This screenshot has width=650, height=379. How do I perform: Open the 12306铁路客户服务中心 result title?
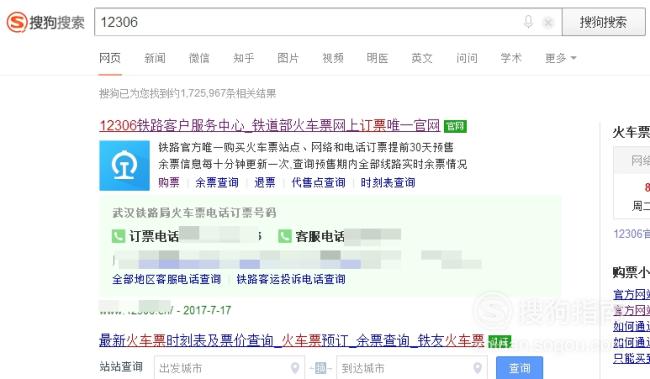(269, 126)
